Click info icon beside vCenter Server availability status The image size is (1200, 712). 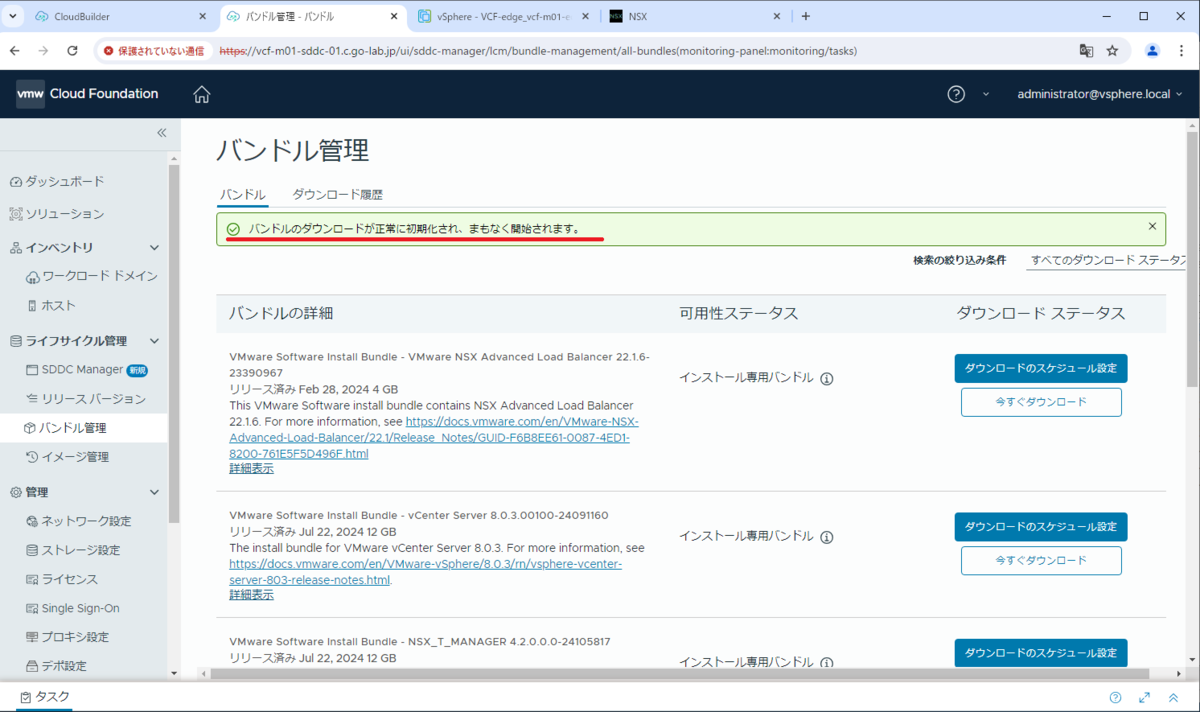[x=827, y=537]
